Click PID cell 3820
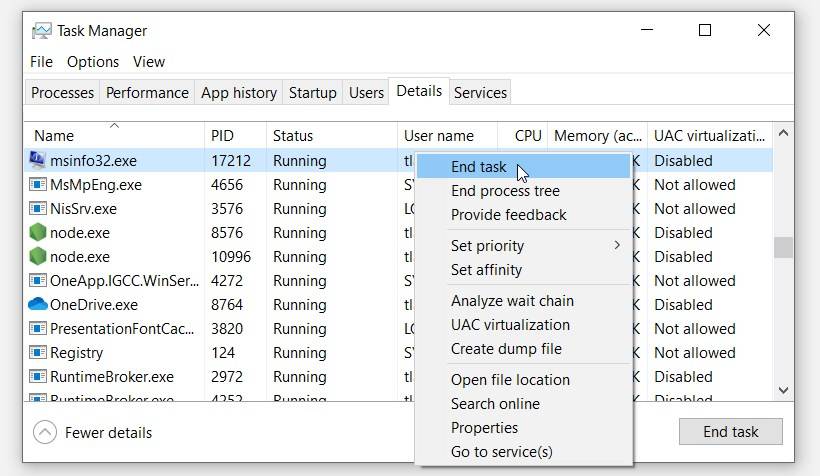Screen dimensions: 820x476 [227, 328]
